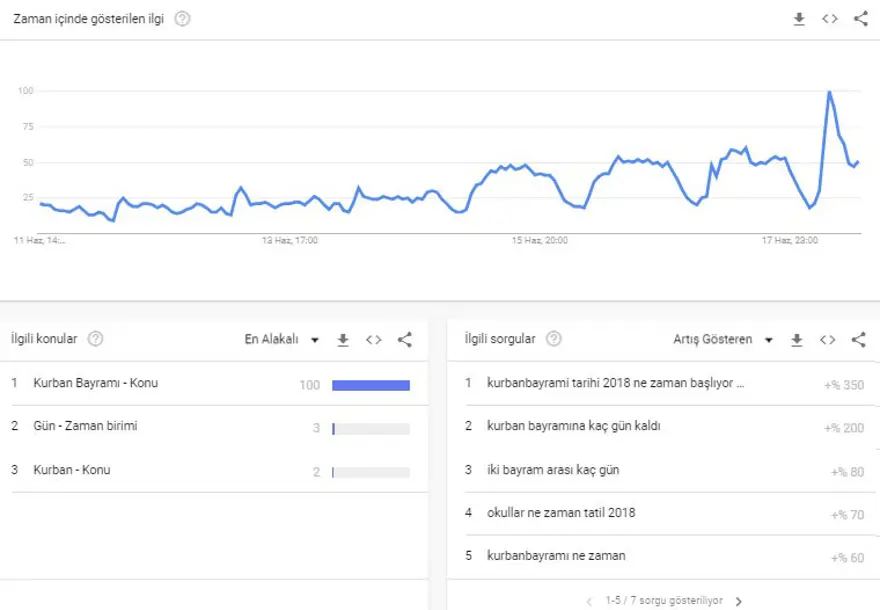Open the Artış Gösteren sort dropdown
The height and width of the screenshot is (610, 880).
pos(723,340)
